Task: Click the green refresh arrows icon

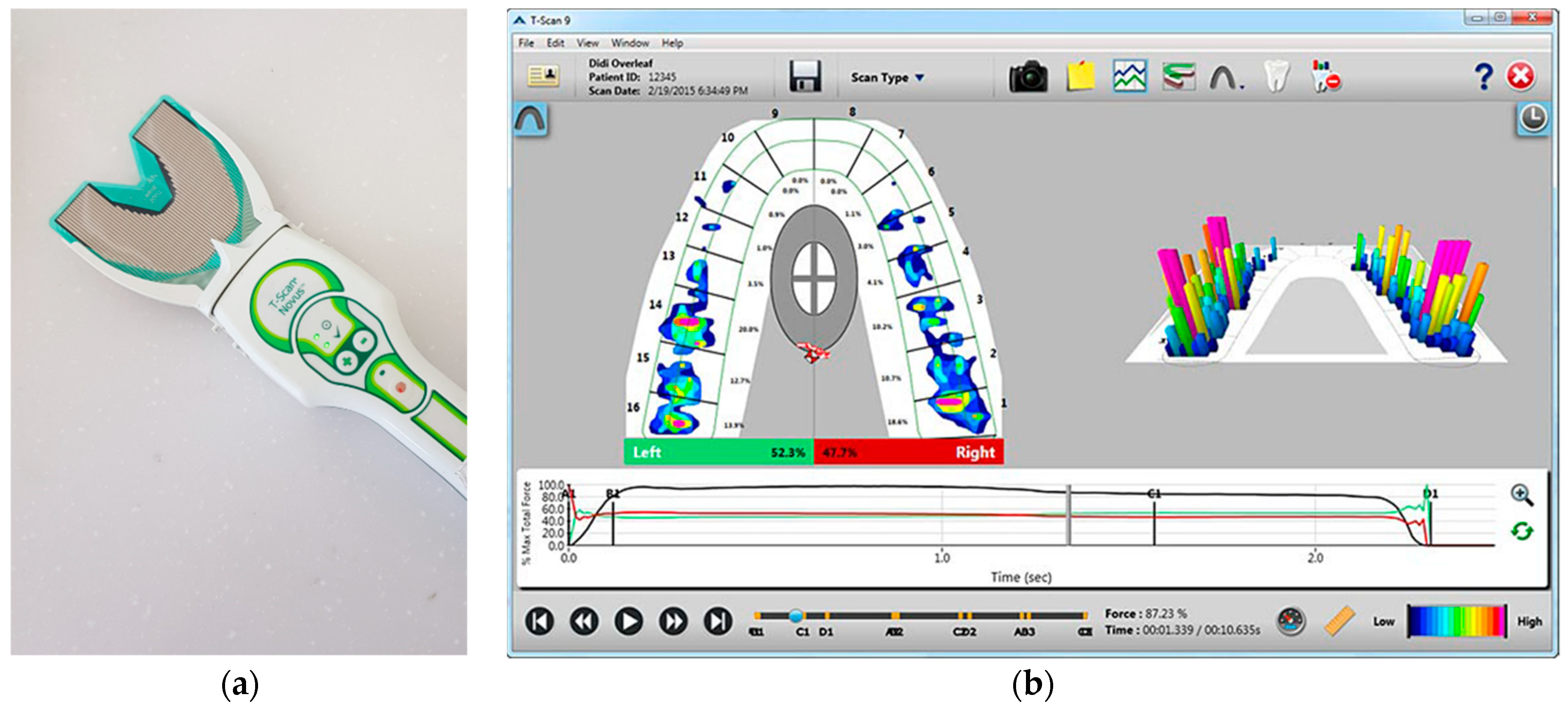Action: (x=1522, y=531)
